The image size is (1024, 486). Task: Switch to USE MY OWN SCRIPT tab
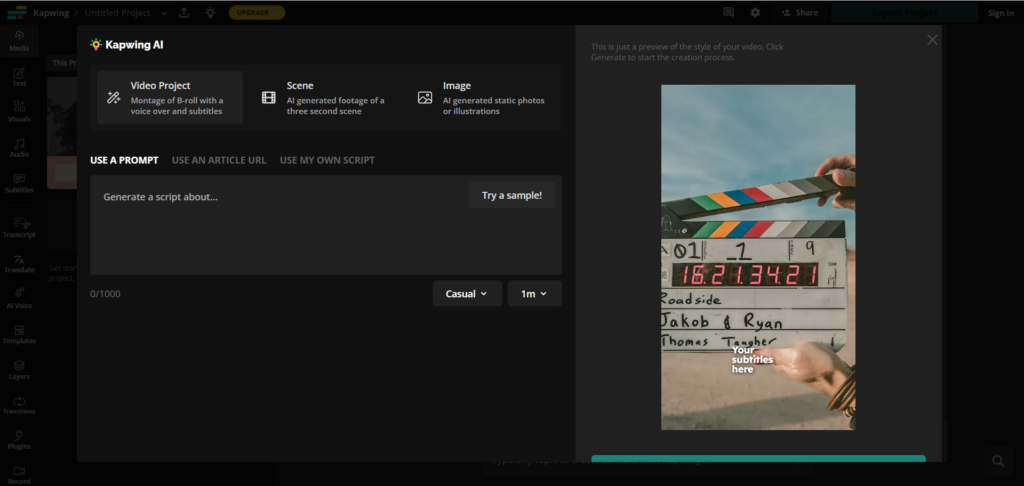327,160
